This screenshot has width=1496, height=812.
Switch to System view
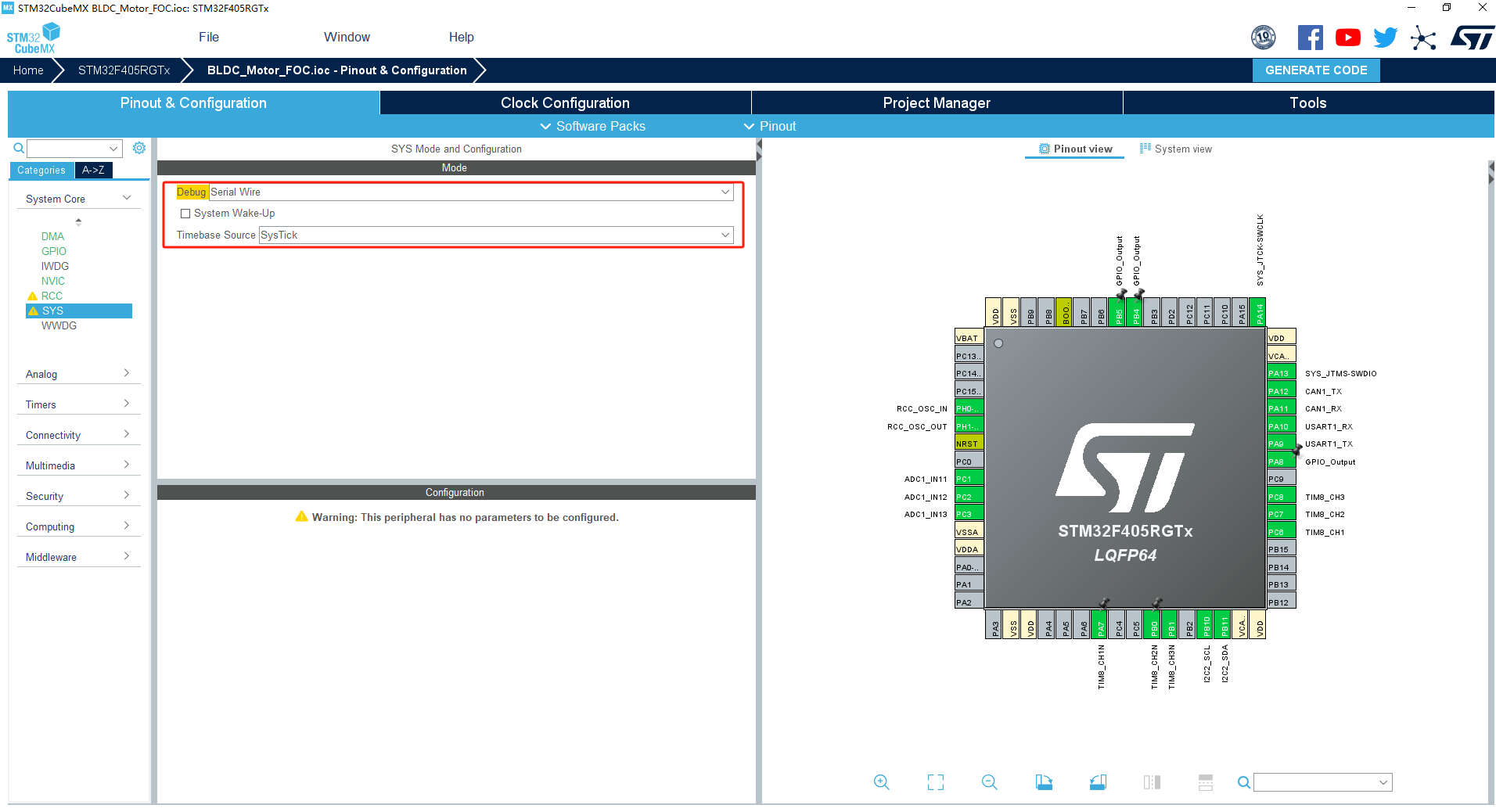click(1176, 149)
